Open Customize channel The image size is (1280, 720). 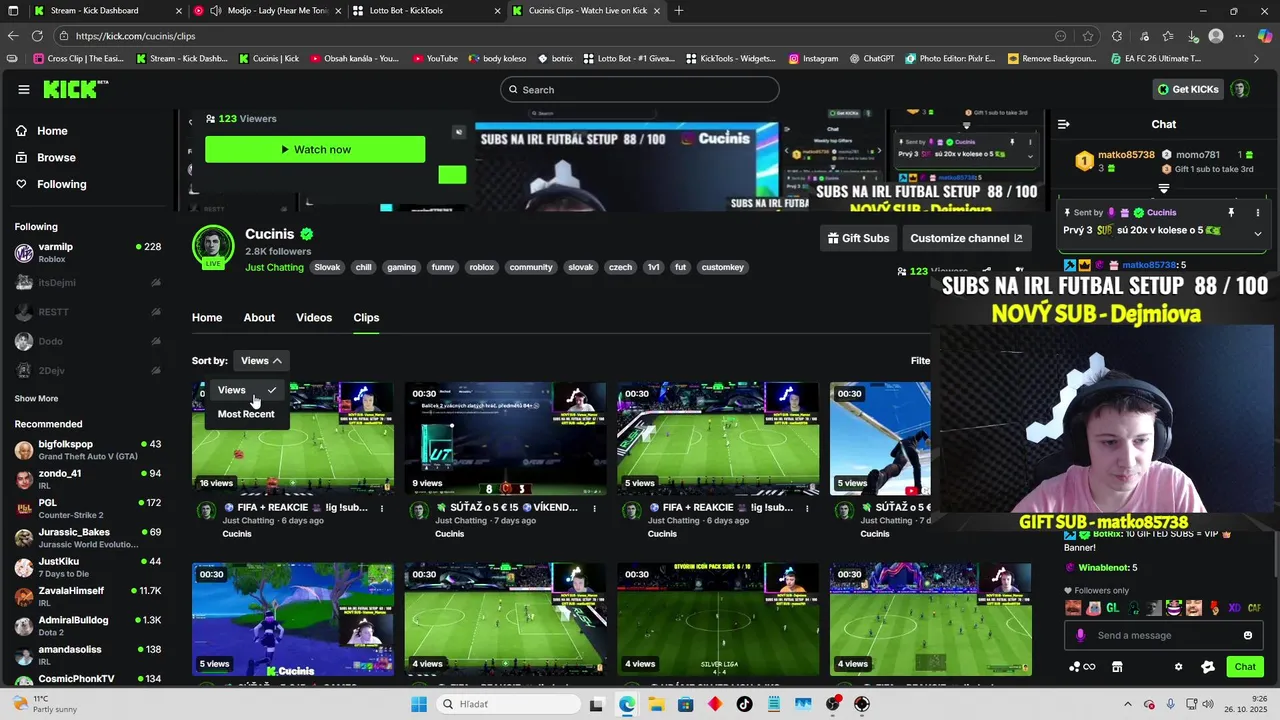tap(966, 238)
